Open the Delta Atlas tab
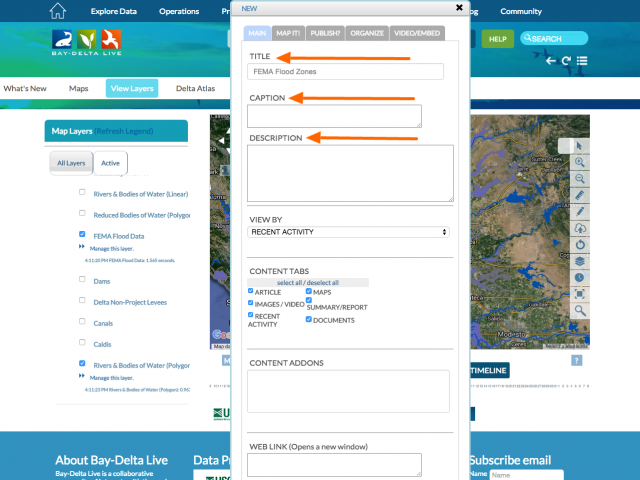 pos(195,88)
